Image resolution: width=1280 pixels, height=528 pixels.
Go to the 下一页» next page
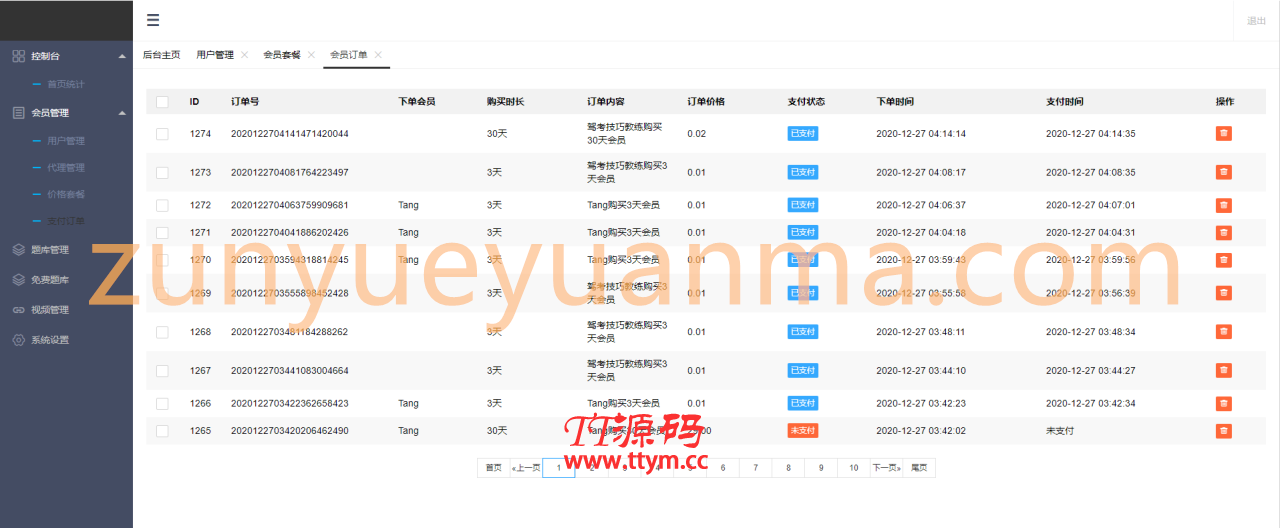[x=886, y=468]
